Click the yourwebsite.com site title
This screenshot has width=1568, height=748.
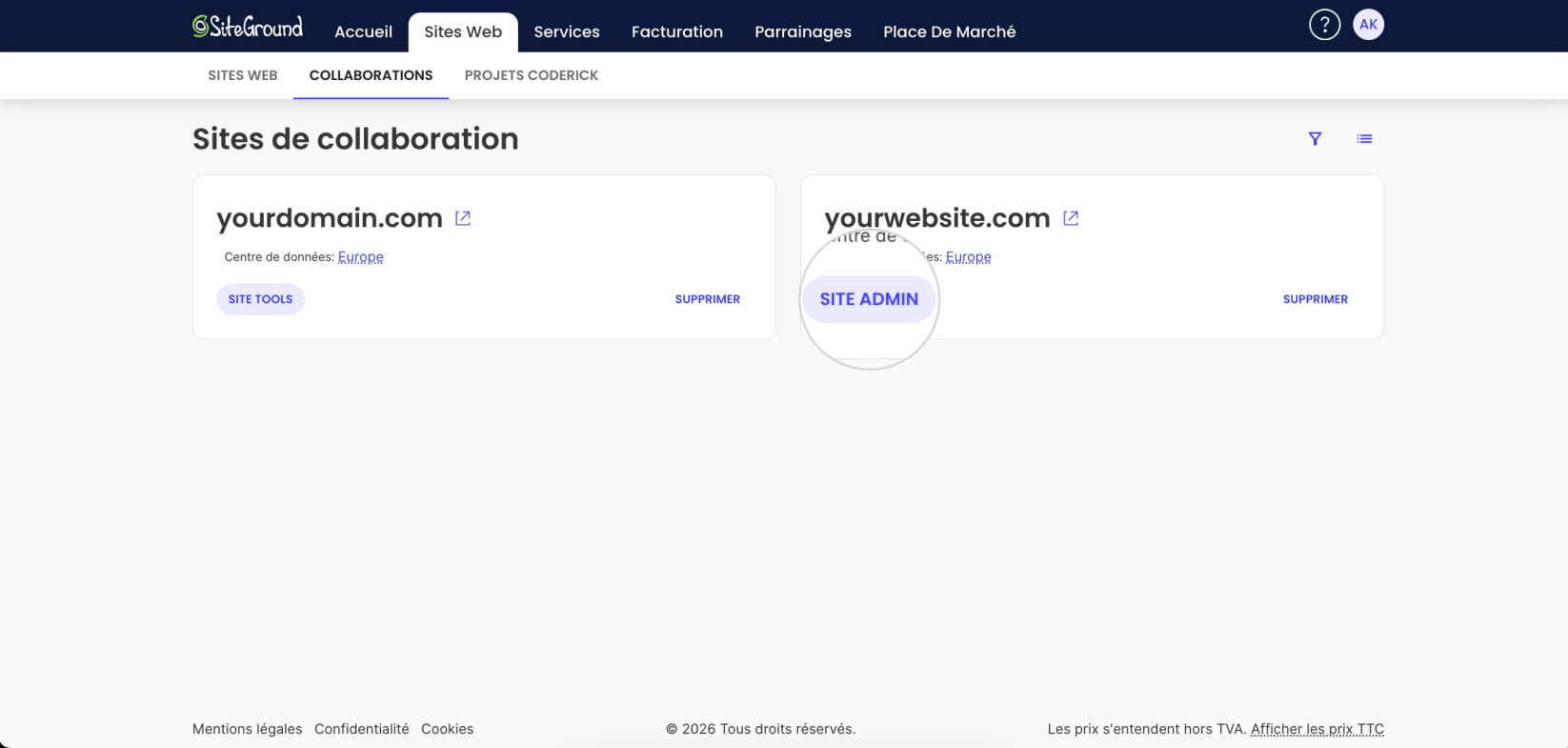click(x=937, y=218)
